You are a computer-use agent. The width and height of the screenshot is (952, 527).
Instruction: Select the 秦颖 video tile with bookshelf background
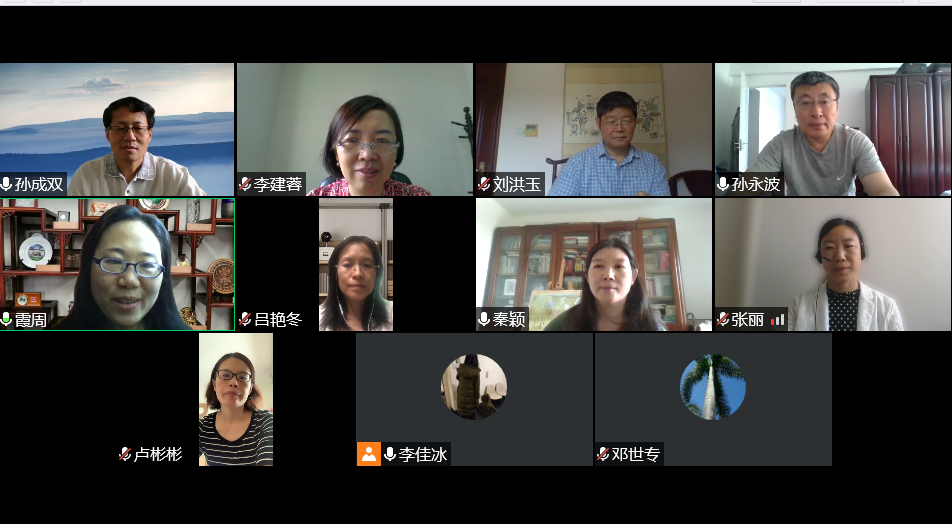[x=594, y=265]
